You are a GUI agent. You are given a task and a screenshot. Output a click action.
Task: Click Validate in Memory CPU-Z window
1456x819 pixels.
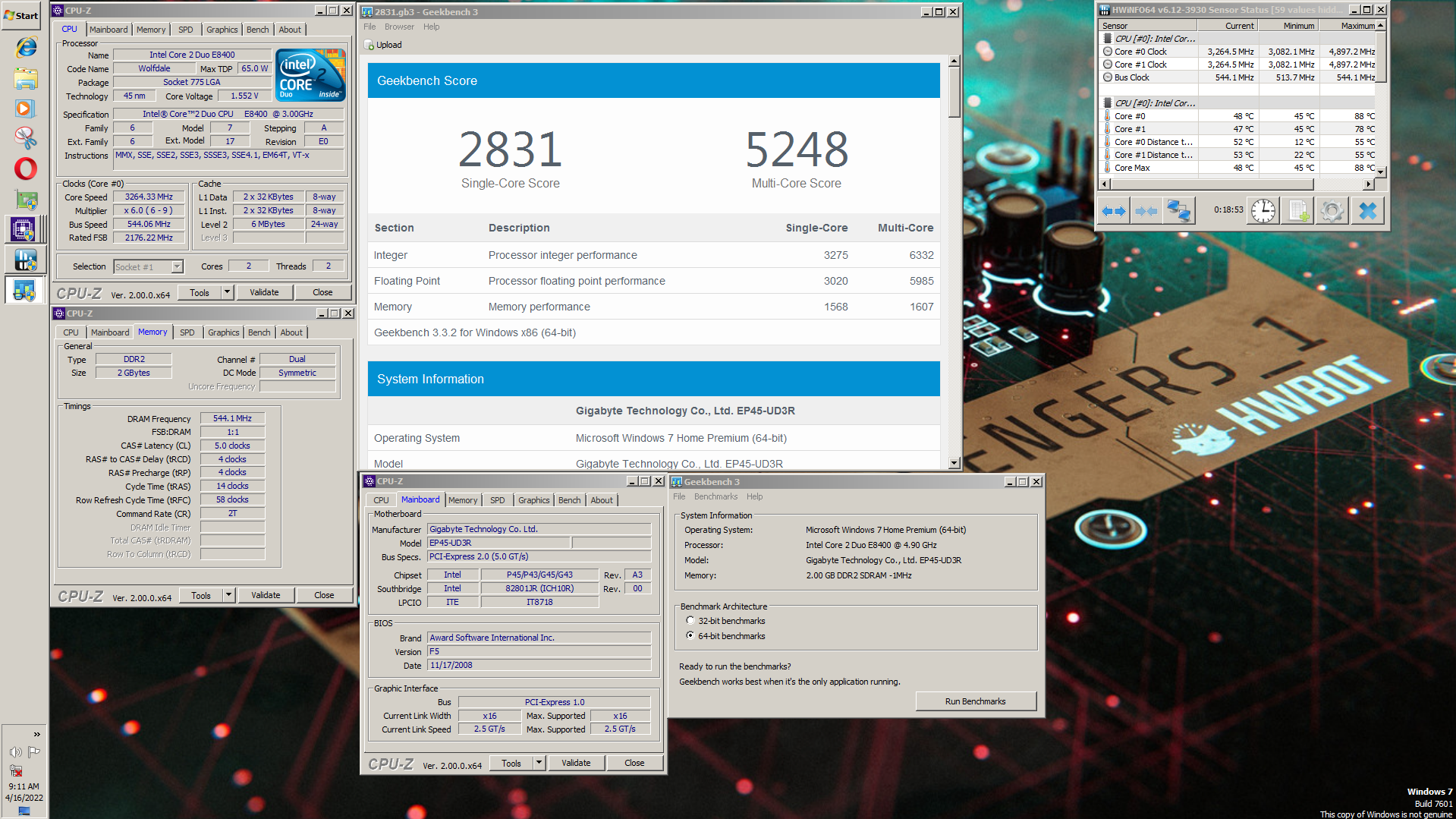[x=266, y=595]
